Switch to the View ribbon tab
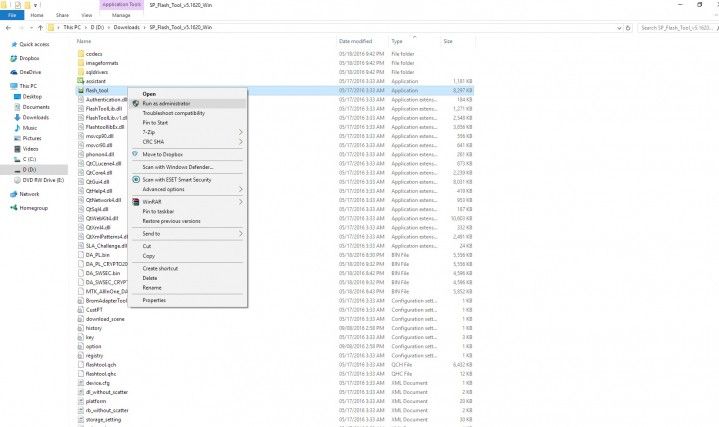The width and height of the screenshot is (719, 427). (87, 15)
